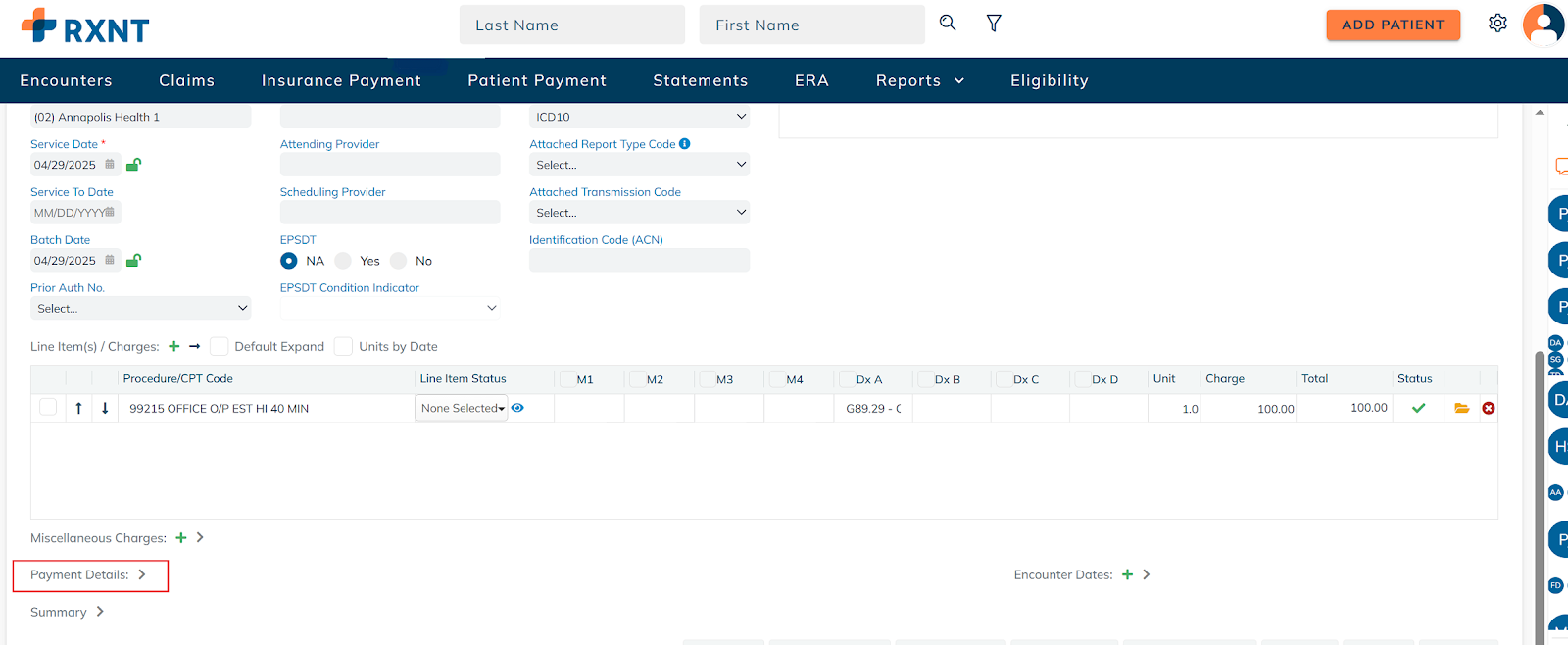Click the ADD PATIENT button

[1393, 25]
